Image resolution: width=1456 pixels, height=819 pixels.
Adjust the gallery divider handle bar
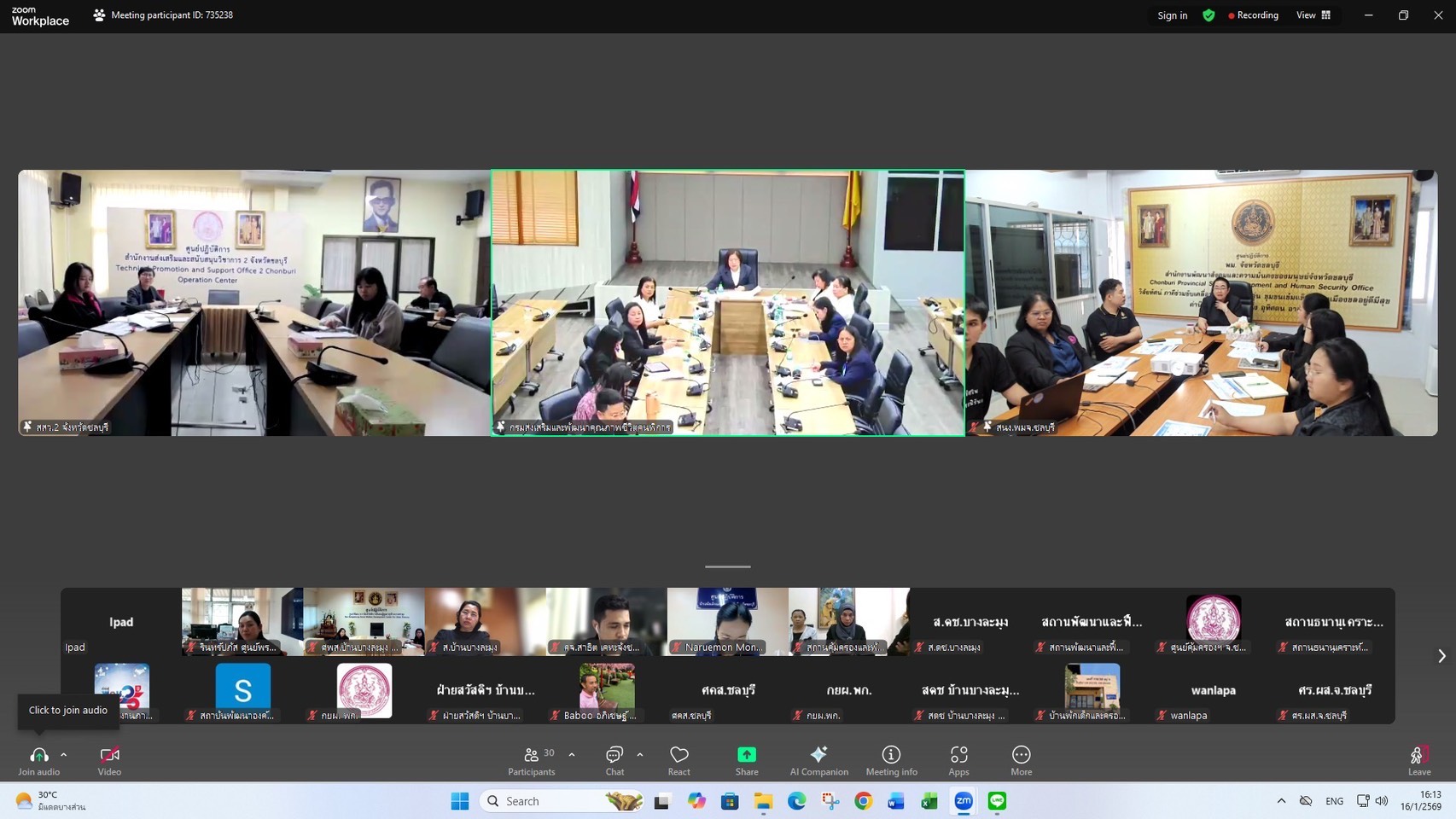click(x=728, y=566)
